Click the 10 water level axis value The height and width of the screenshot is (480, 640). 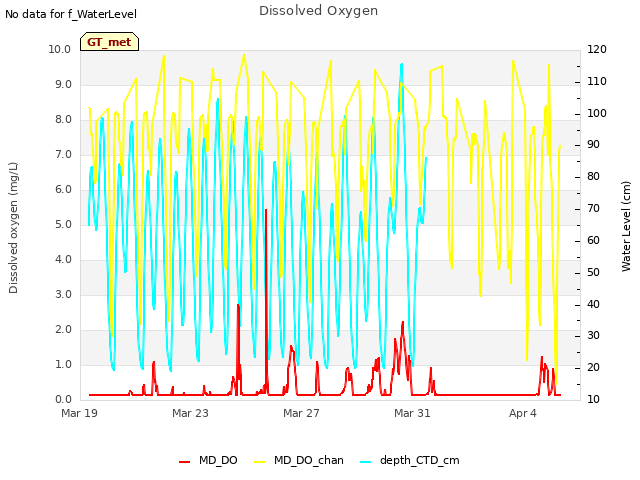[x=593, y=400]
